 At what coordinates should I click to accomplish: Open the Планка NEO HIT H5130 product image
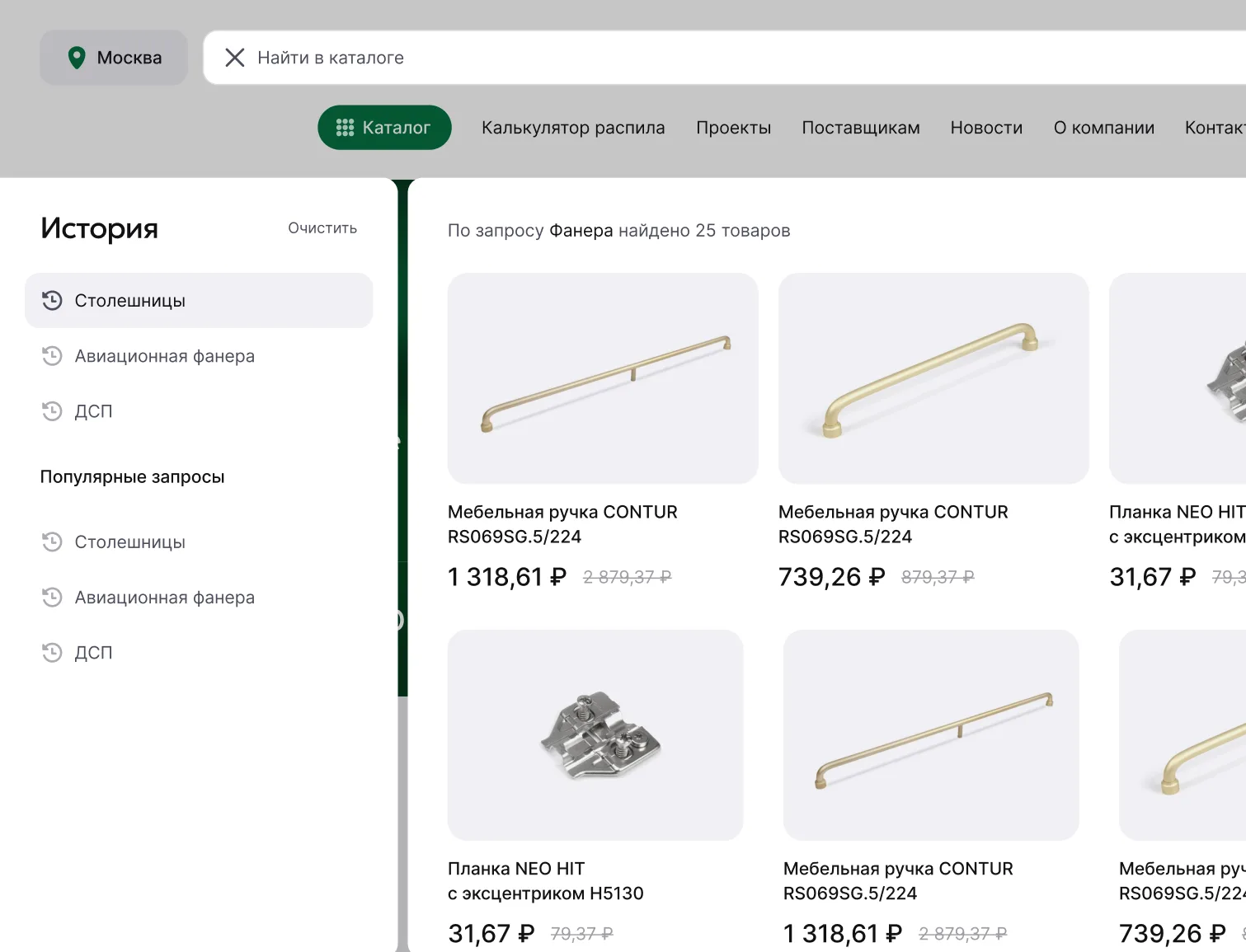coord(595,735)
